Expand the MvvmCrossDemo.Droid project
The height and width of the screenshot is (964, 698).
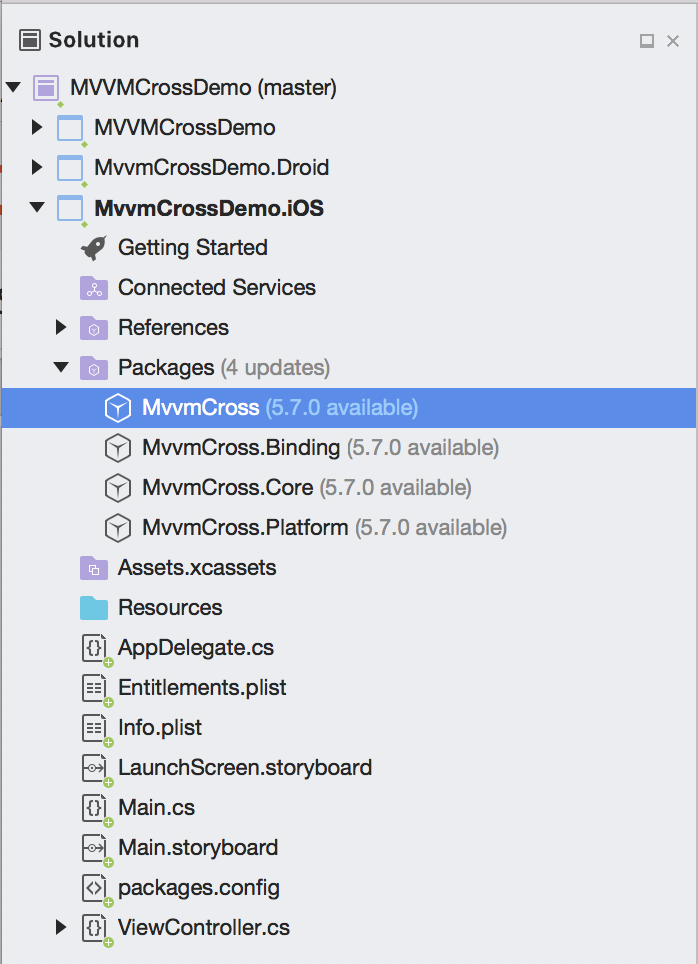tap(37, 167)
